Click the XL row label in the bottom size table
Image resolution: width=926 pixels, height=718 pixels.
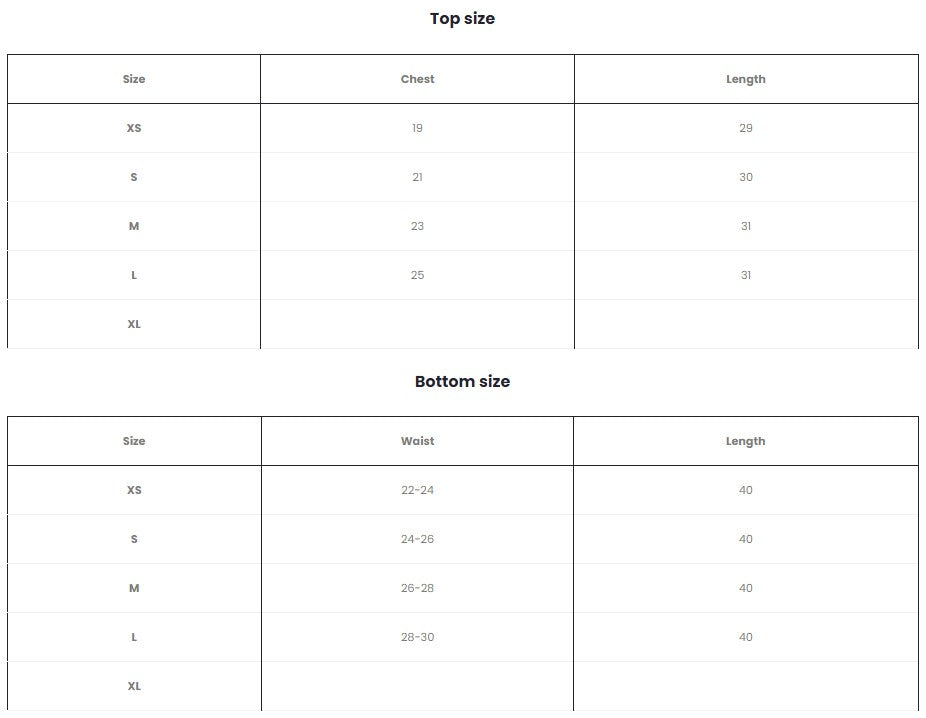(134, 686)
